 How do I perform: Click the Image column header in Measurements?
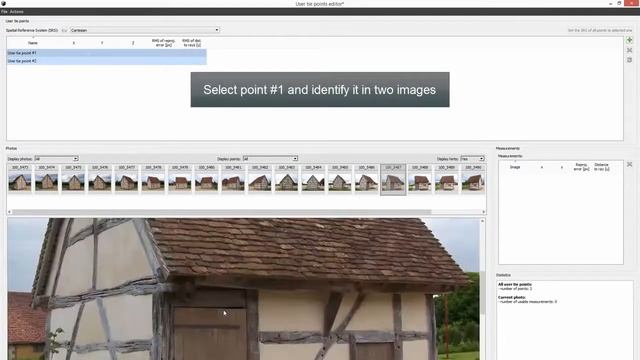[515, 167]
